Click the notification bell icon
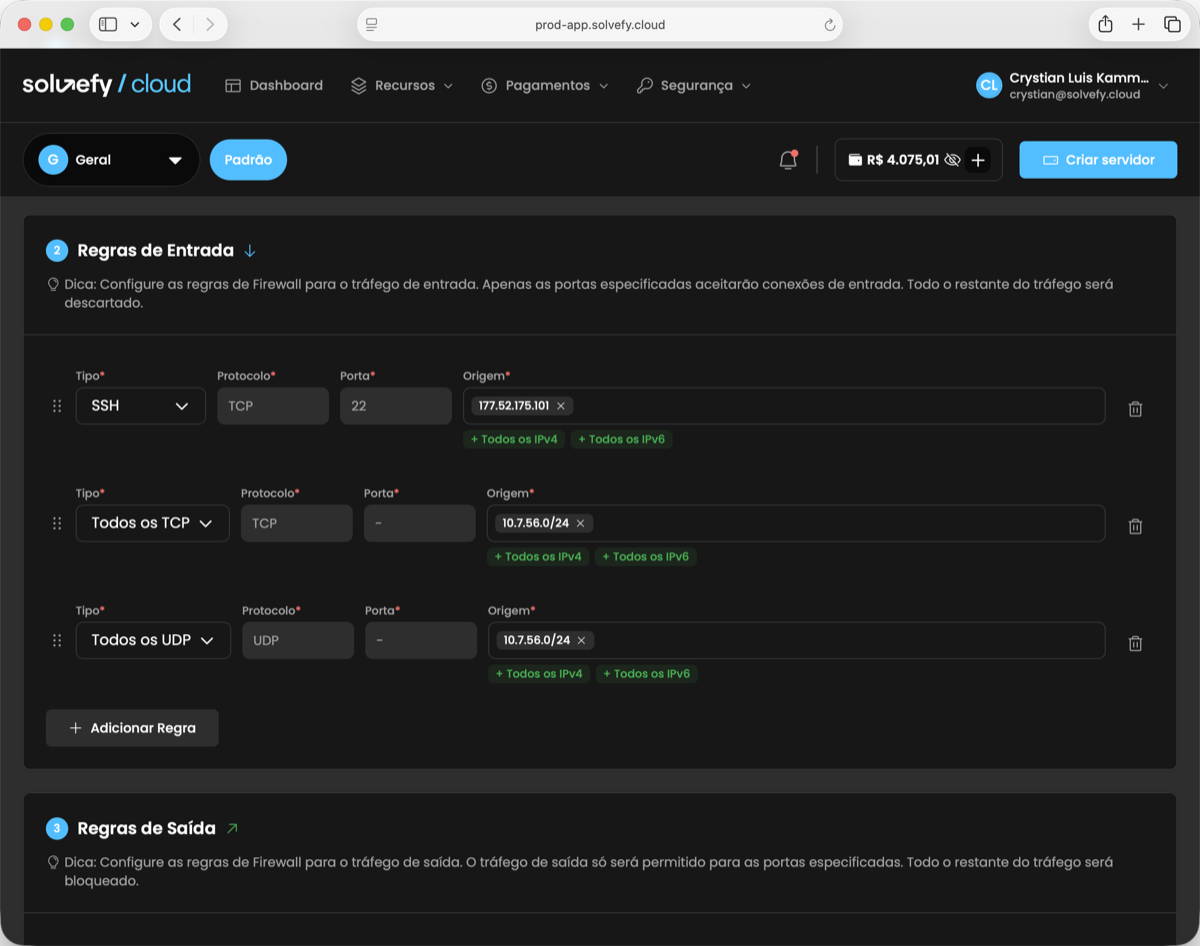The image size is (1200, 946). (x=788, y=160)
